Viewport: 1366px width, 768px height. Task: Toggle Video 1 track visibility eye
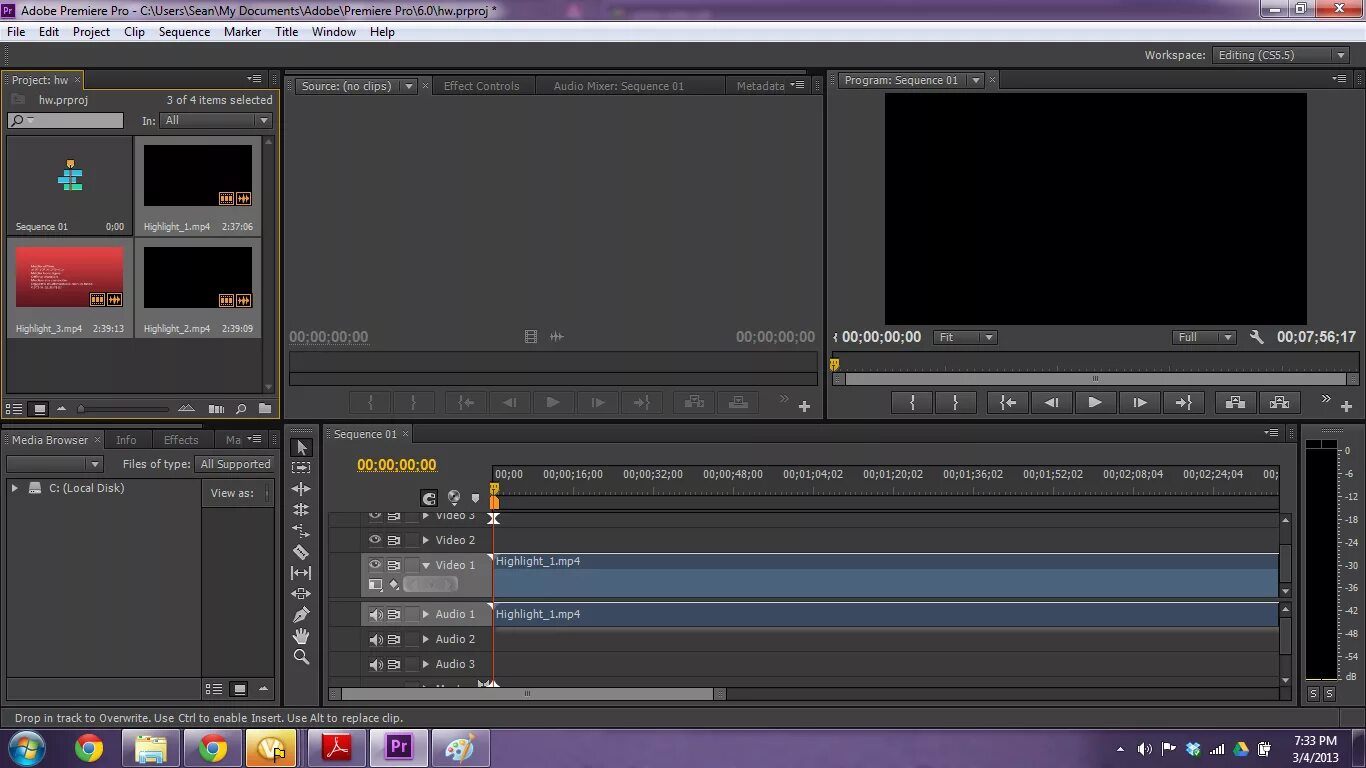point(375,564)
